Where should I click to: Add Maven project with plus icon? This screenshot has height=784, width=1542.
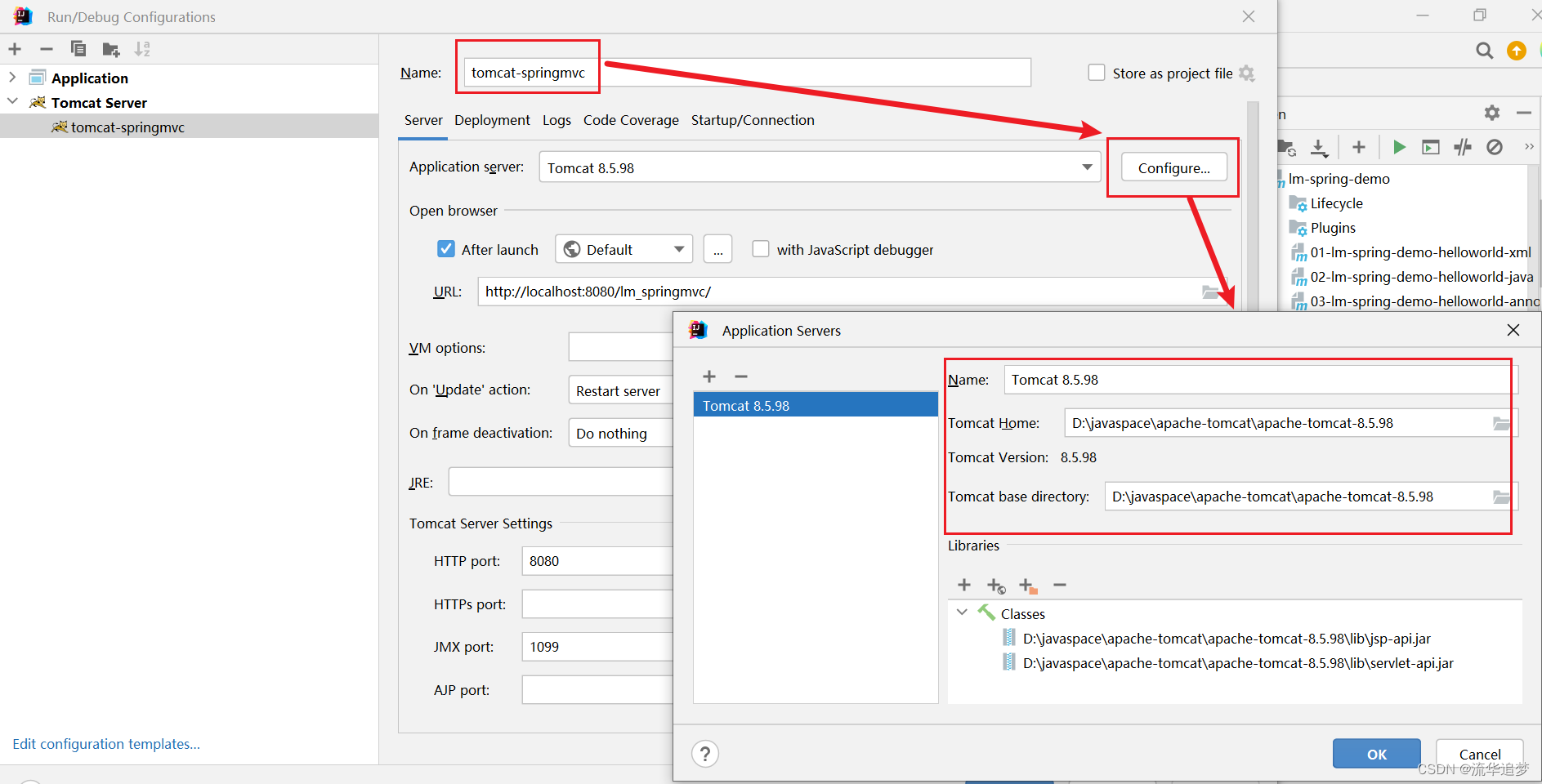coord(1359,147)
